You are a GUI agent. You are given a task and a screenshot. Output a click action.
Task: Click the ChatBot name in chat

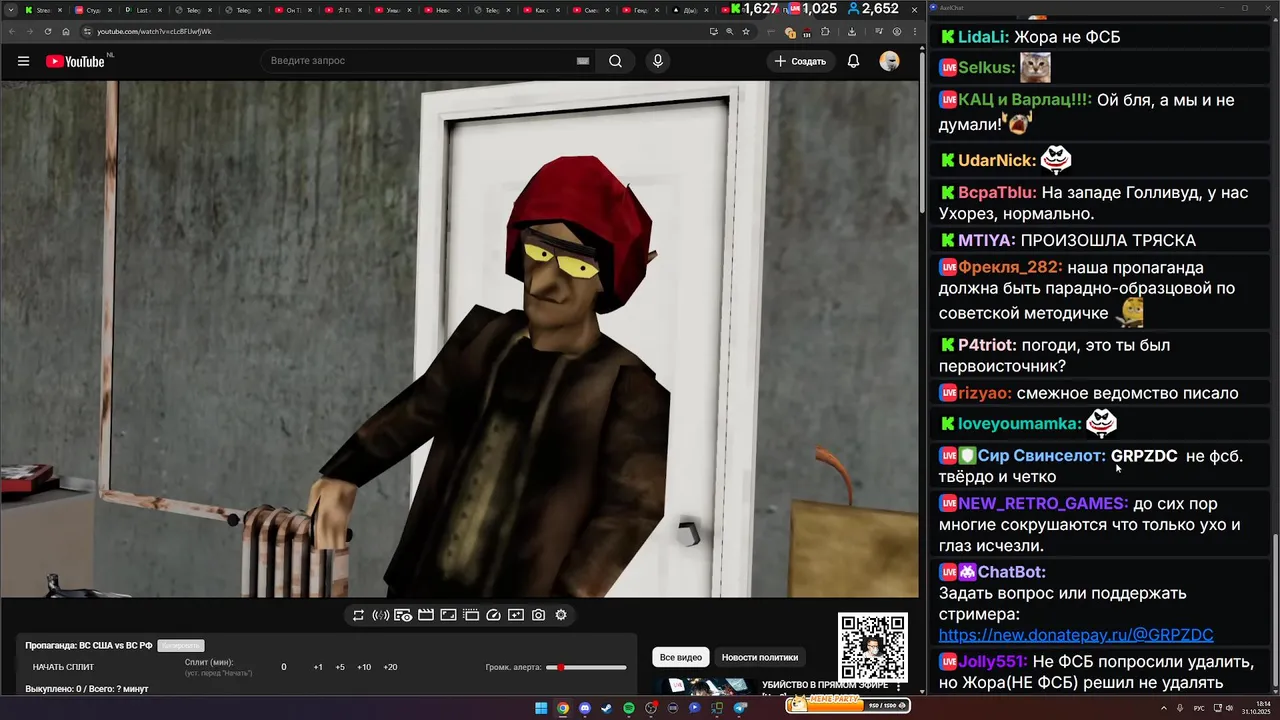click(1012, 572)
